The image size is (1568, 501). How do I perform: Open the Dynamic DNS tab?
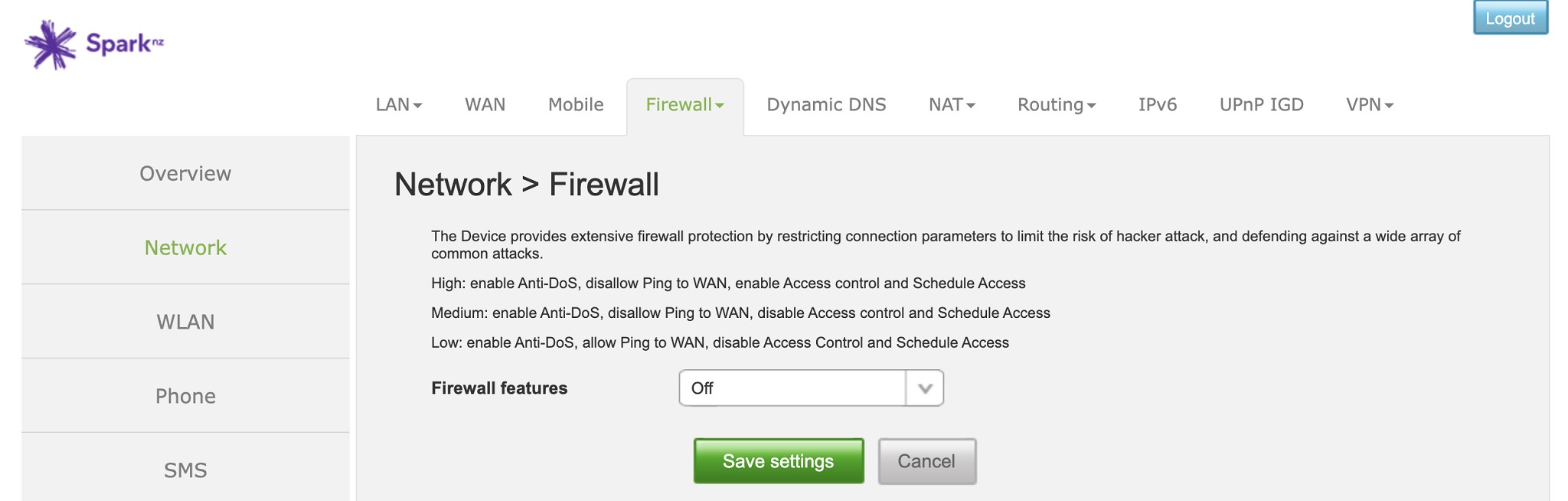[x=826, y=105]
